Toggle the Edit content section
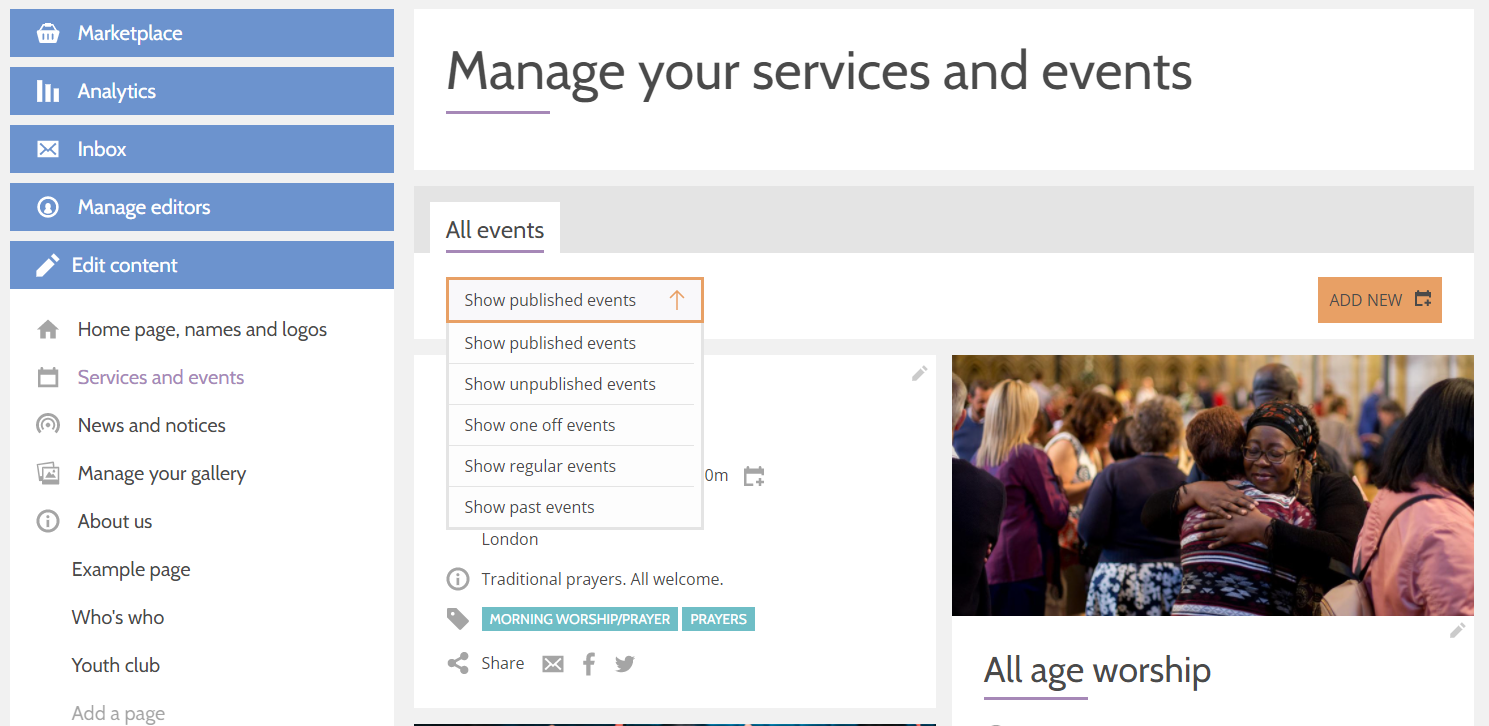 [x=202, y=265]
